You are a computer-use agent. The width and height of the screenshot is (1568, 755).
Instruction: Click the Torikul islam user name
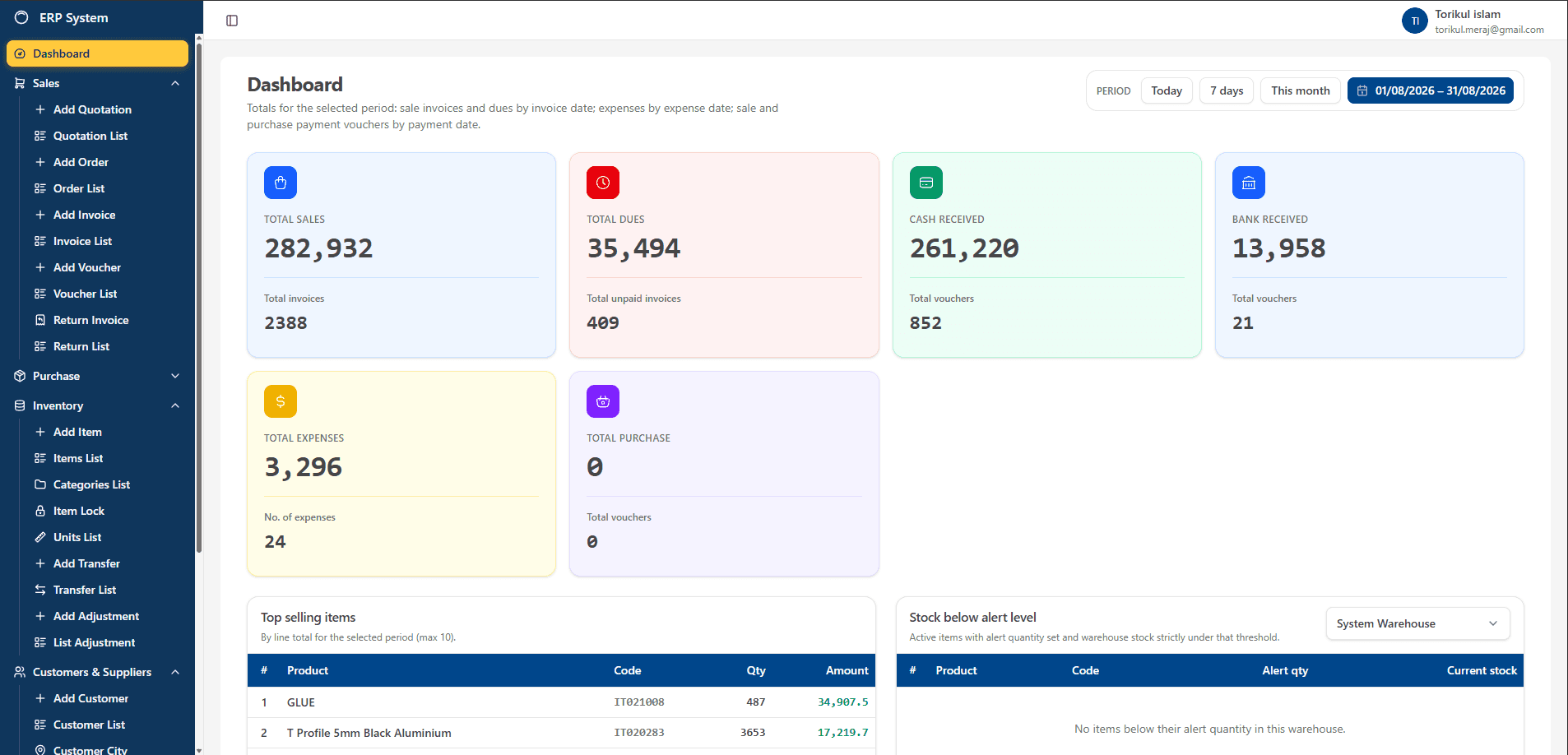click(x=1468, y=14)
